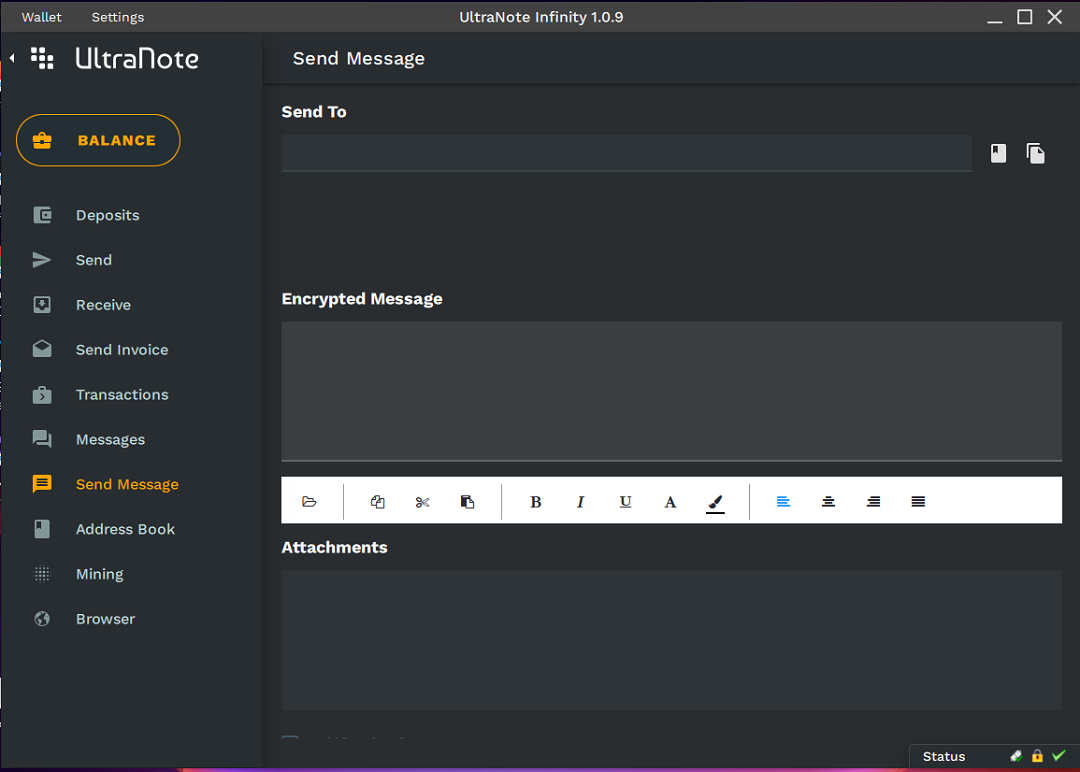Click the Transactions briefcase icon
1080x772 pixels.
[42, 395]
